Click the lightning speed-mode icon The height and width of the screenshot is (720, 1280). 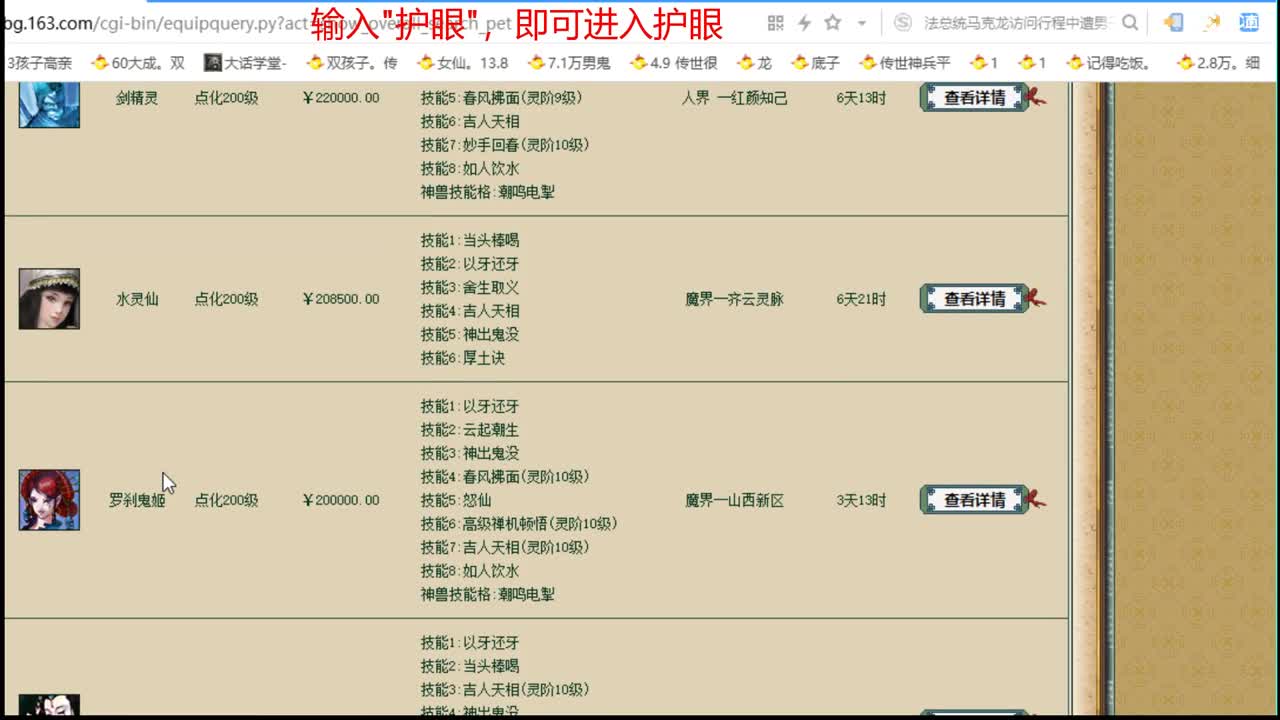pos(804,22)
